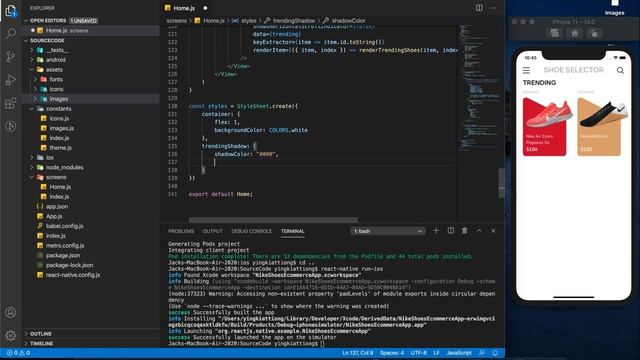
Task: Open notifications bell in status bar
Action: (495, 353)
